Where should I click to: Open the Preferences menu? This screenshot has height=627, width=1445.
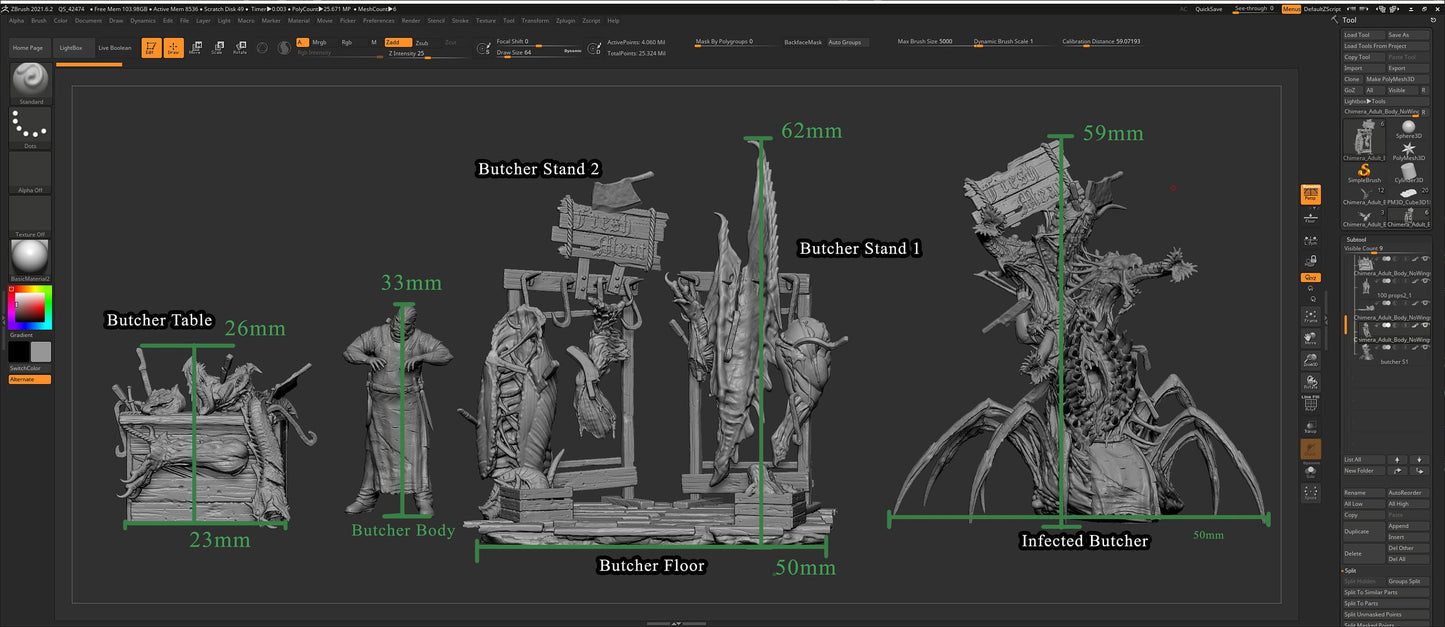tap(378, 20)
